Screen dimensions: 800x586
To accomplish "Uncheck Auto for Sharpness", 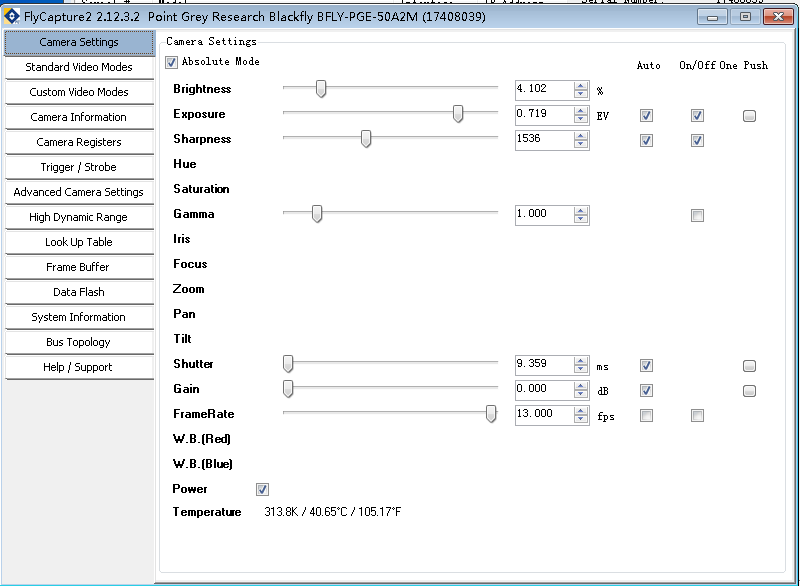I will (x=646, y=141).
